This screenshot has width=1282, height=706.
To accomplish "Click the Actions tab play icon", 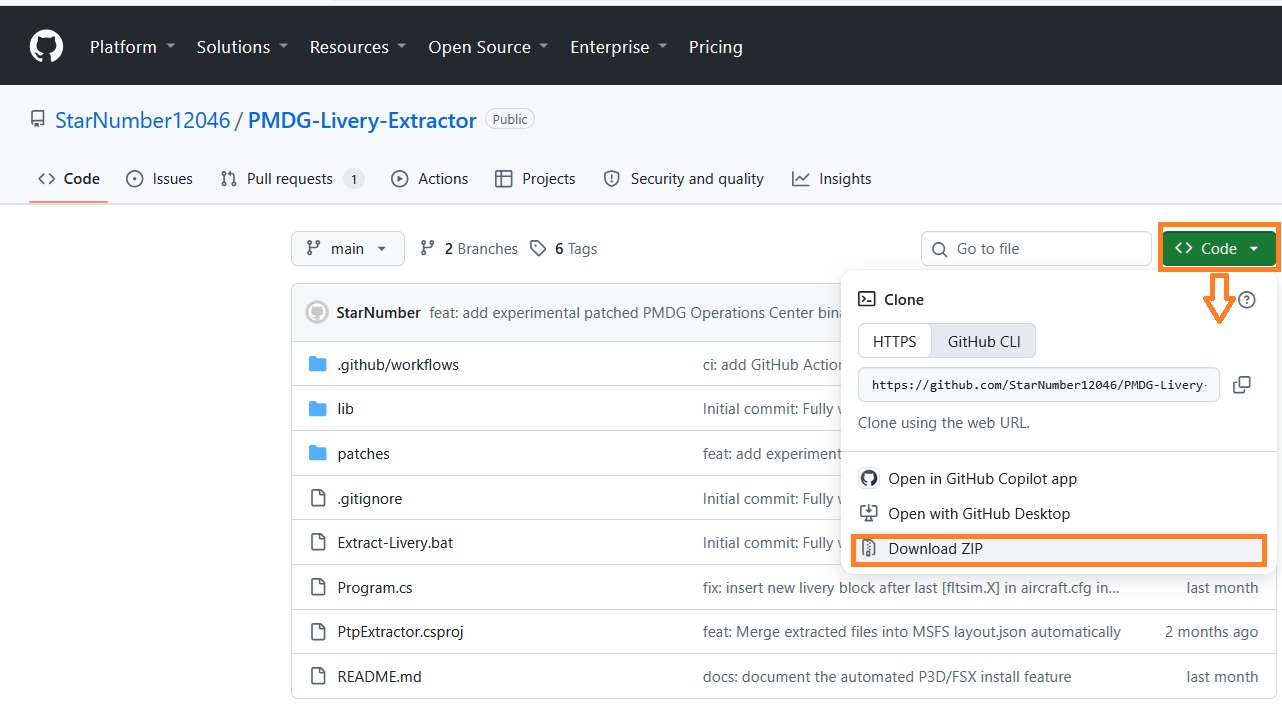I will tap(400, 179).
